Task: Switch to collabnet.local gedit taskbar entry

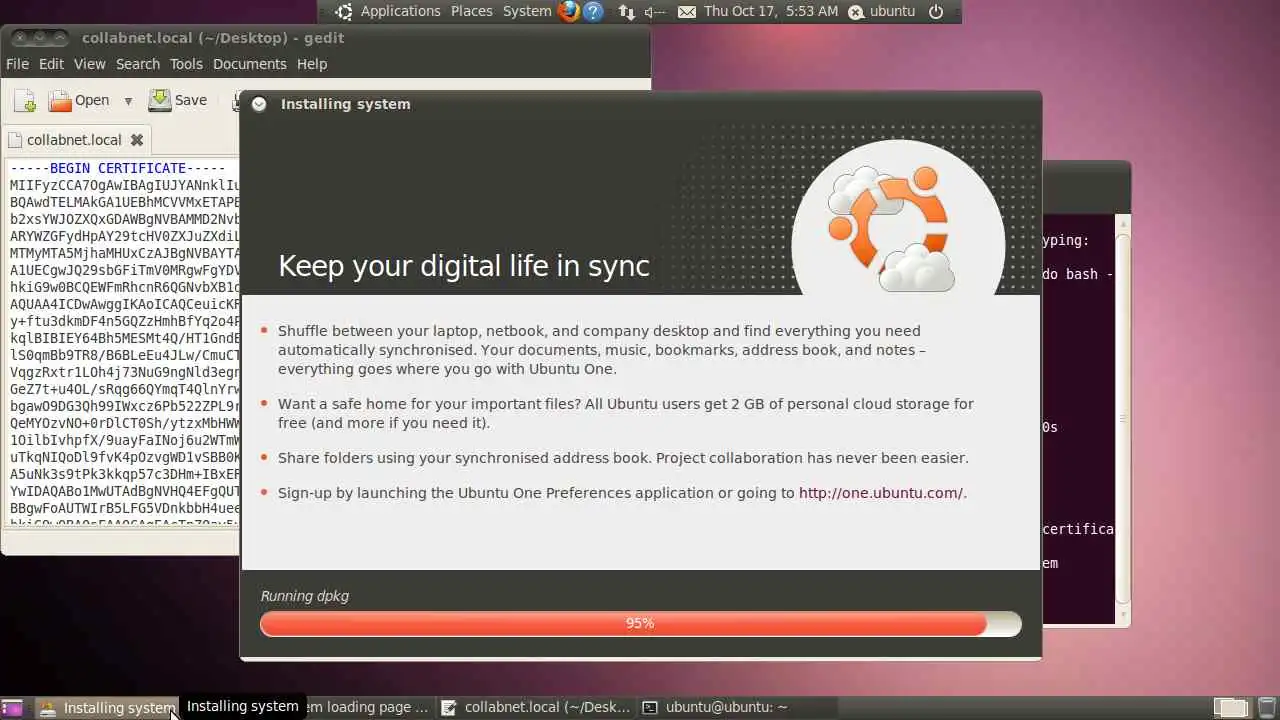Action: (x=536, y=707)
